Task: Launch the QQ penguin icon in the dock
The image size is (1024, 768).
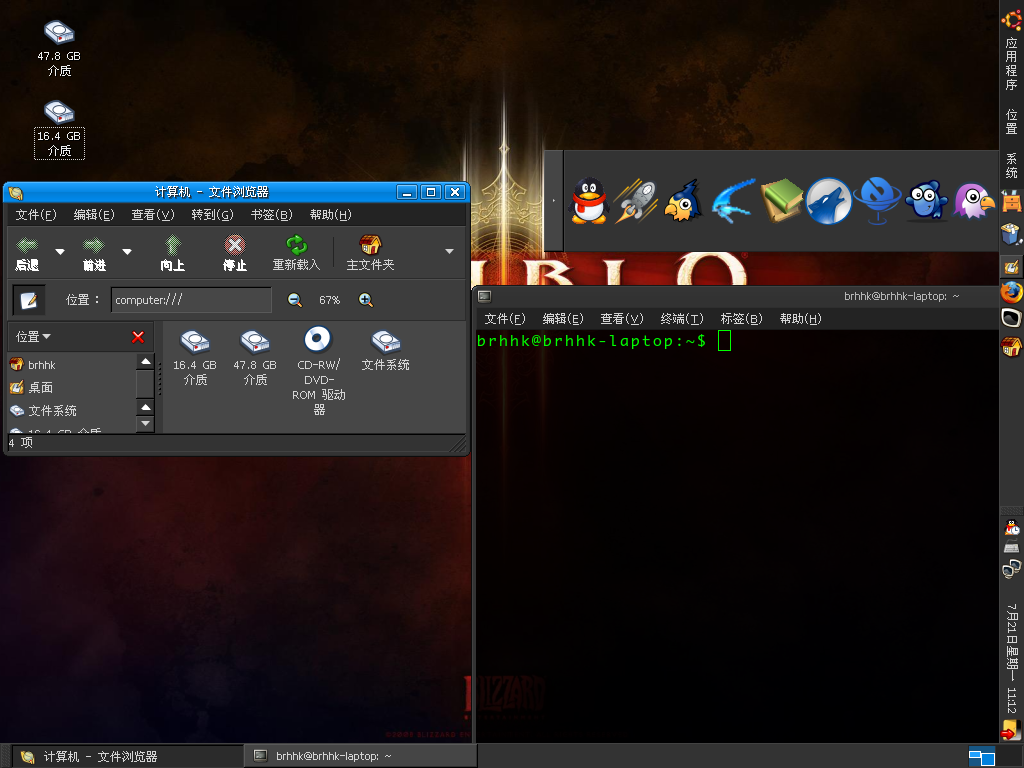Action: point(588,201)
